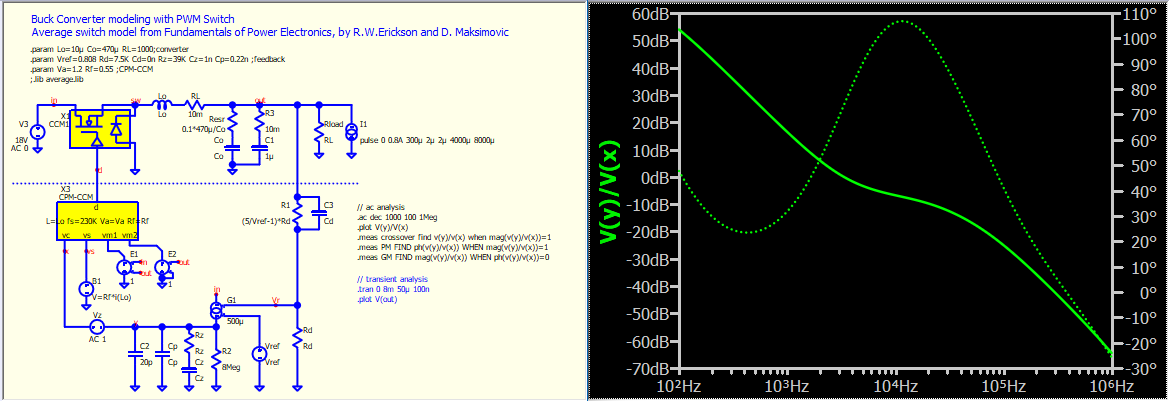
Task: Click the E2 dependent source symbol
Action: pyautogui.click(x=163, y=267)
